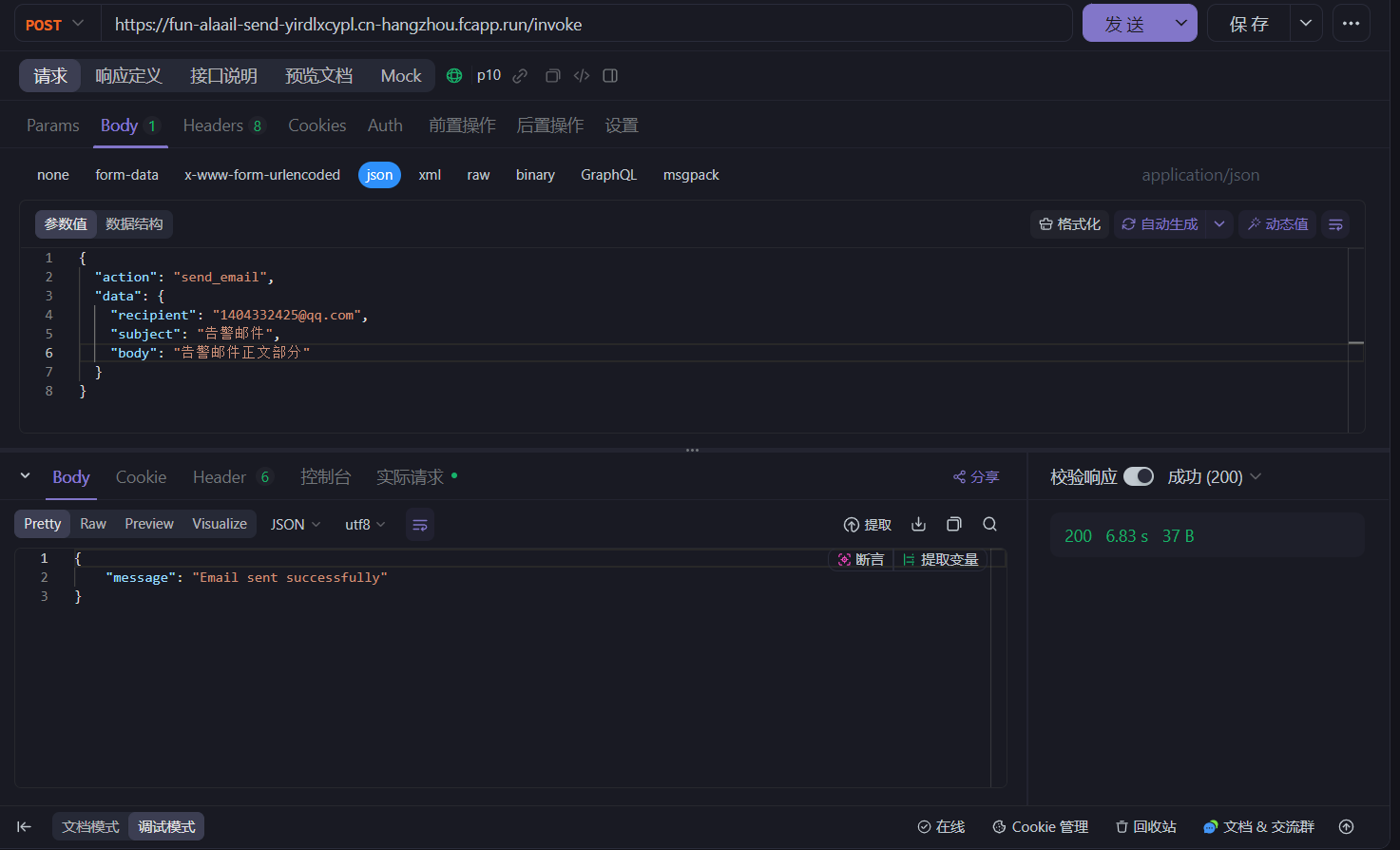Select the GraphQL body type
The width and height of the screenshot is (1400, 850).
pyautogui.click(x=608, y=175)
